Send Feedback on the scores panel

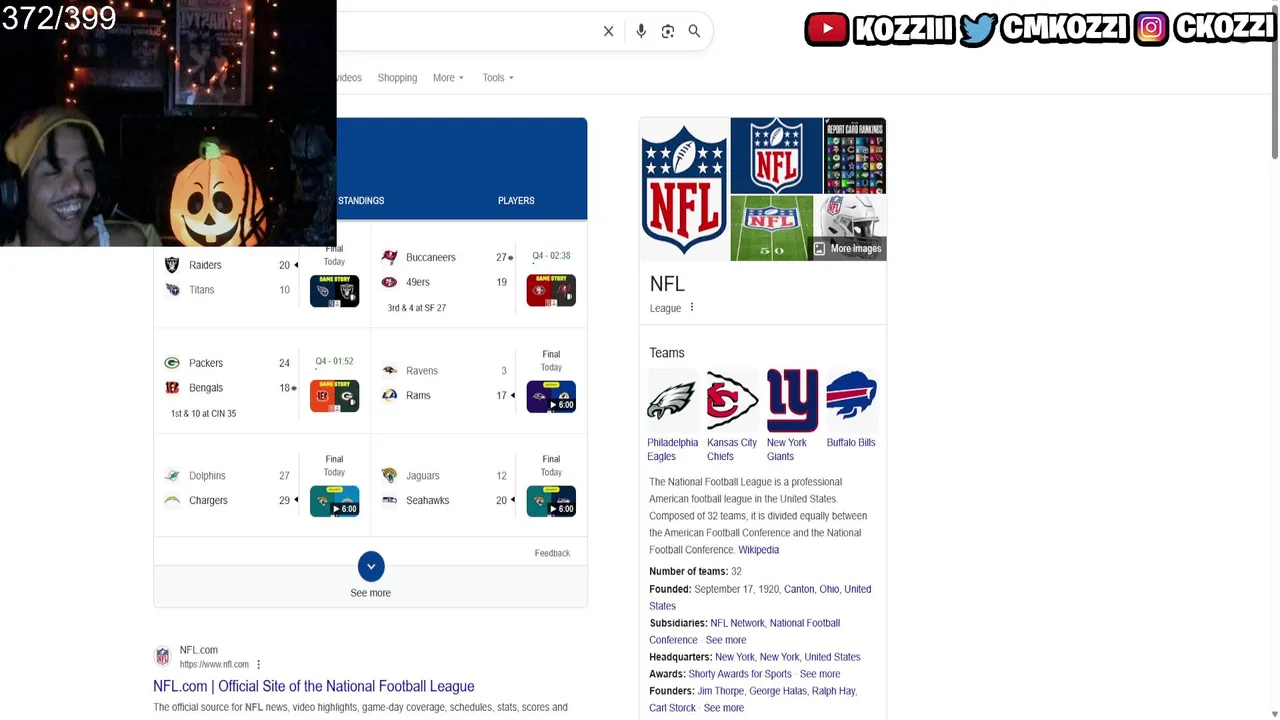tap(552, 553)
